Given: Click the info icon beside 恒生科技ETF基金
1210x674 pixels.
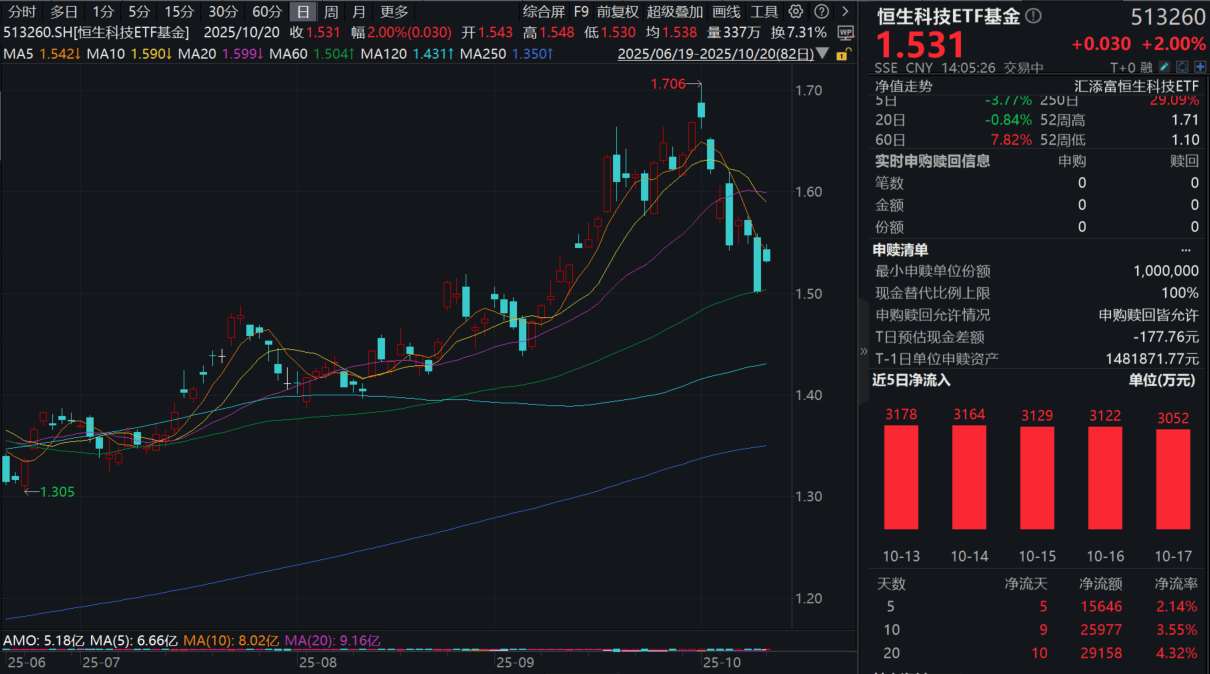Looking at the screenshot, I should 1034,16.
